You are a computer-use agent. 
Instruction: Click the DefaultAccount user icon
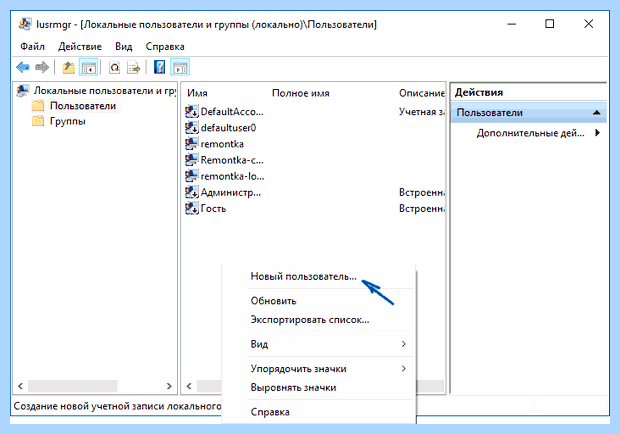(192, 112)
